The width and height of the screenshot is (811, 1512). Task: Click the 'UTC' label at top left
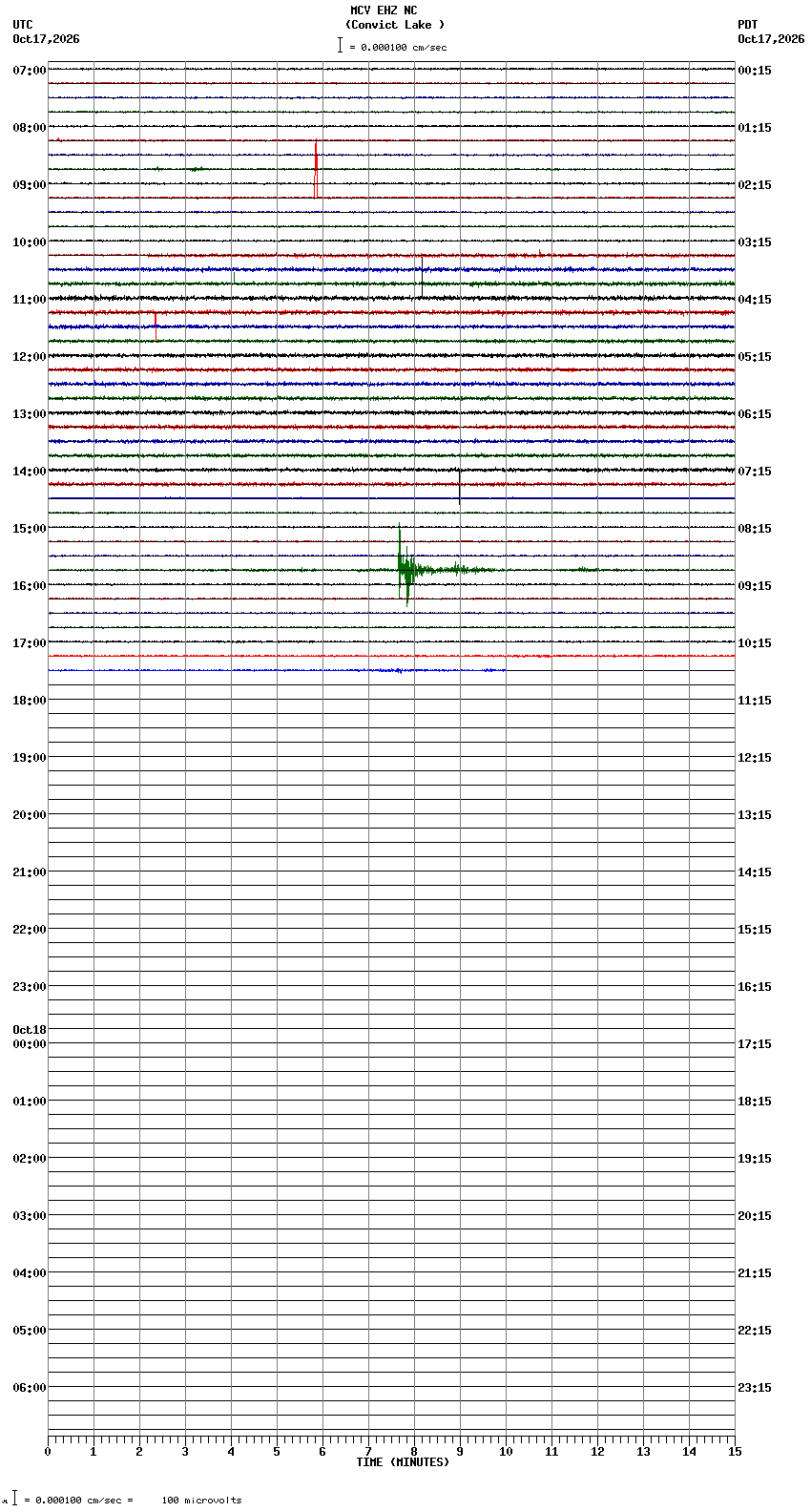coord(23,25)
